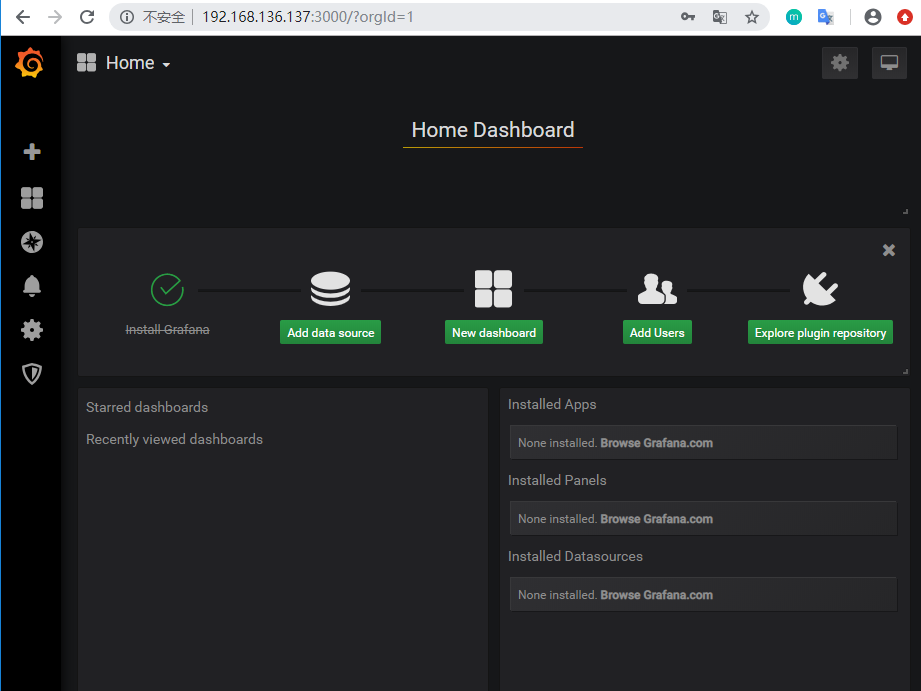Open the Create plus menu
This screenshot has height=691, width=921.
coord(32,152)
